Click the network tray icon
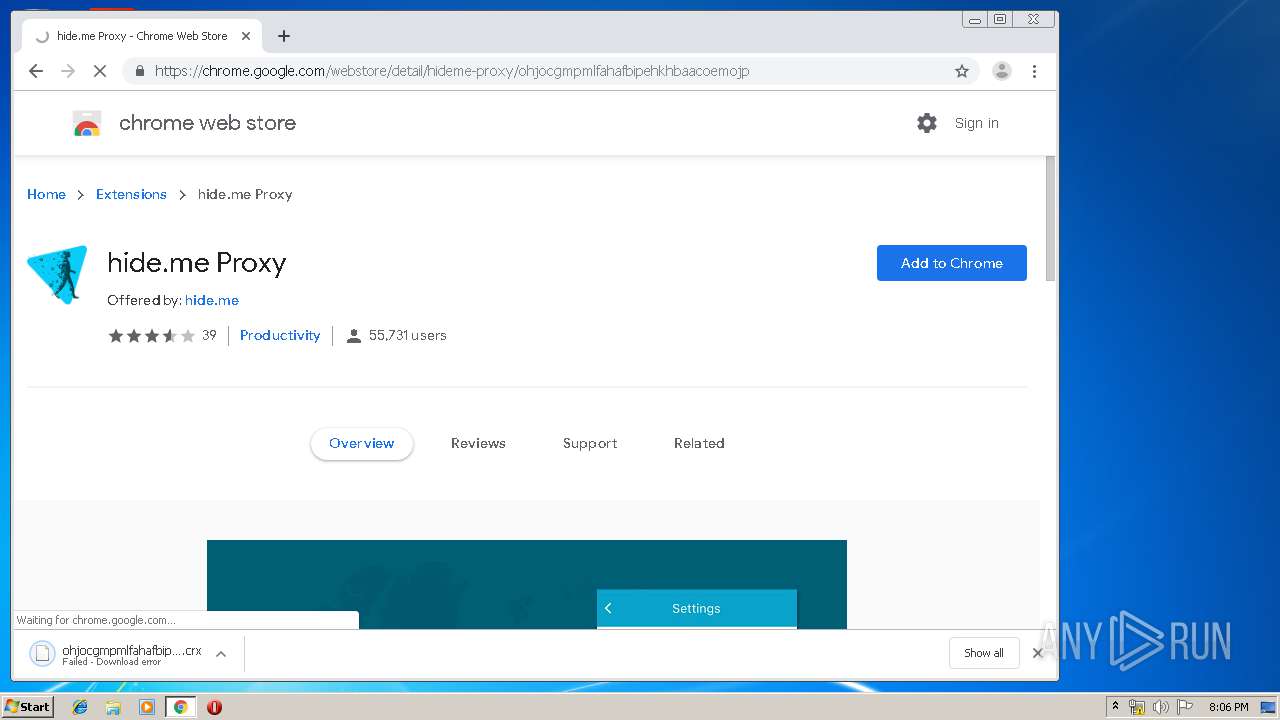 coord(1137,707)
